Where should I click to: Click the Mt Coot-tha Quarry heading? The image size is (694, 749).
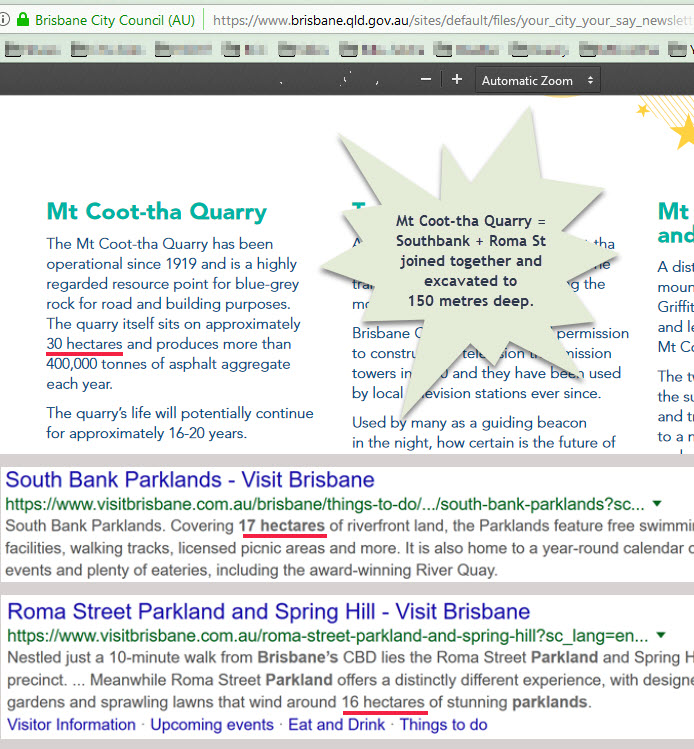click(x=157, y=212)
